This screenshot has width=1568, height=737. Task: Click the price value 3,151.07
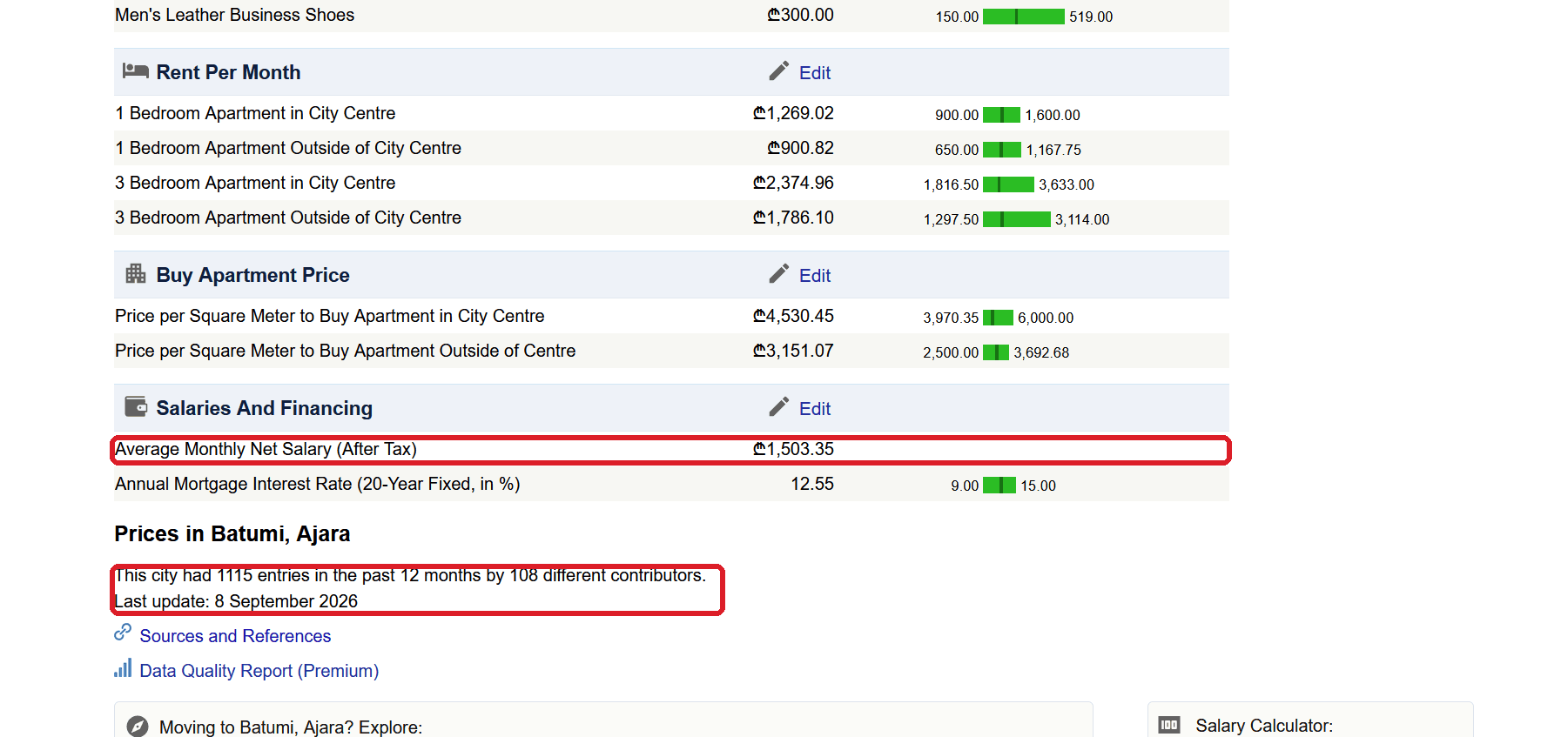tap(793, 351)
